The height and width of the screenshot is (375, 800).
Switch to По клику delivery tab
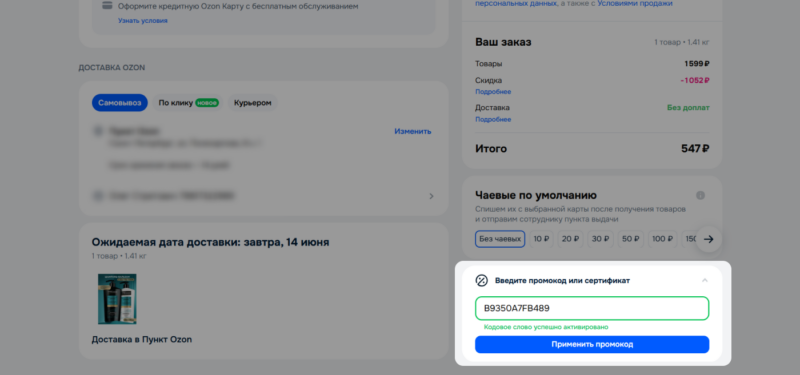(x=188, y=103)
